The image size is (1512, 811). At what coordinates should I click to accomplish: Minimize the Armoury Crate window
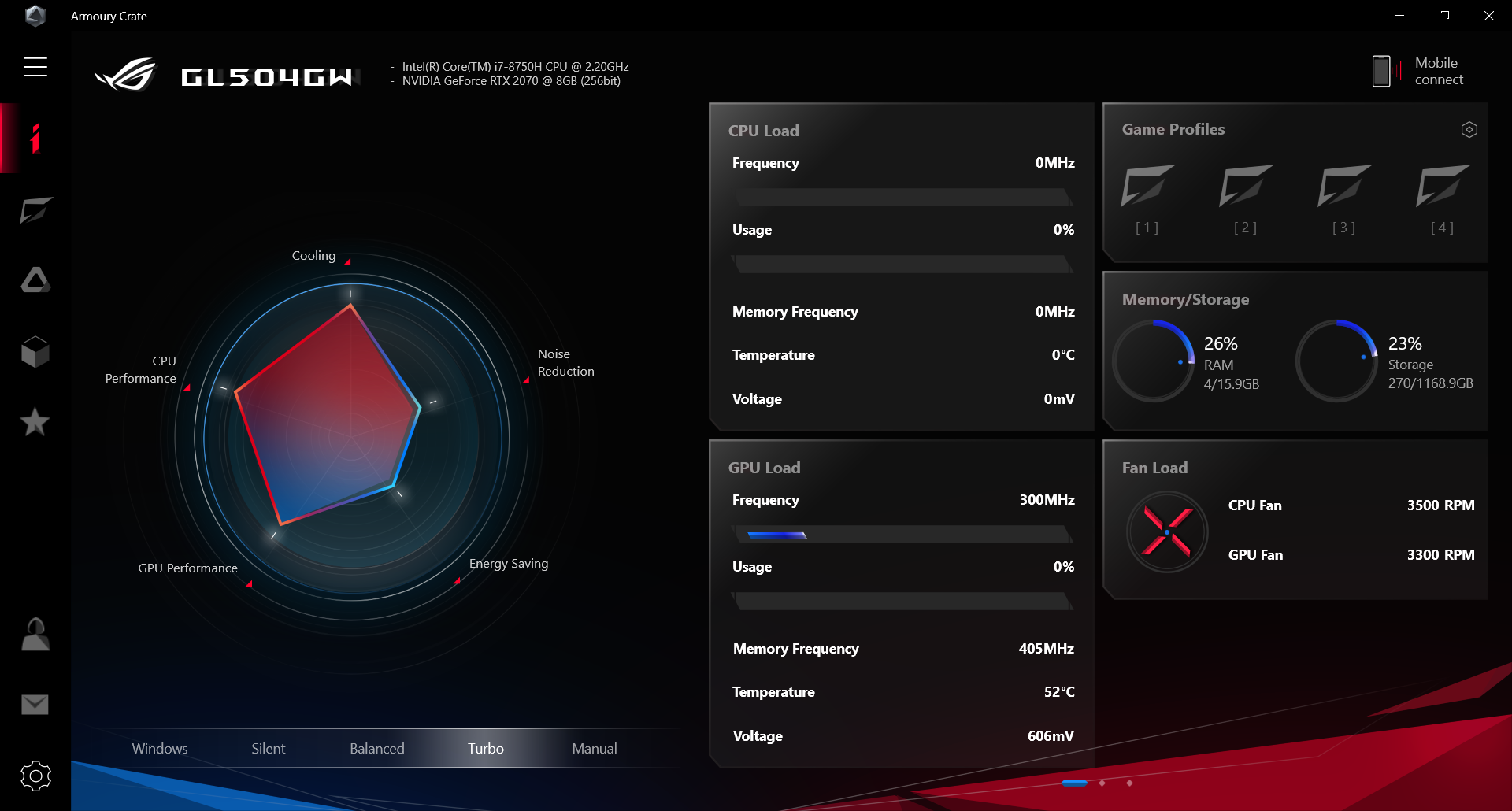(x=1399, y=16)
